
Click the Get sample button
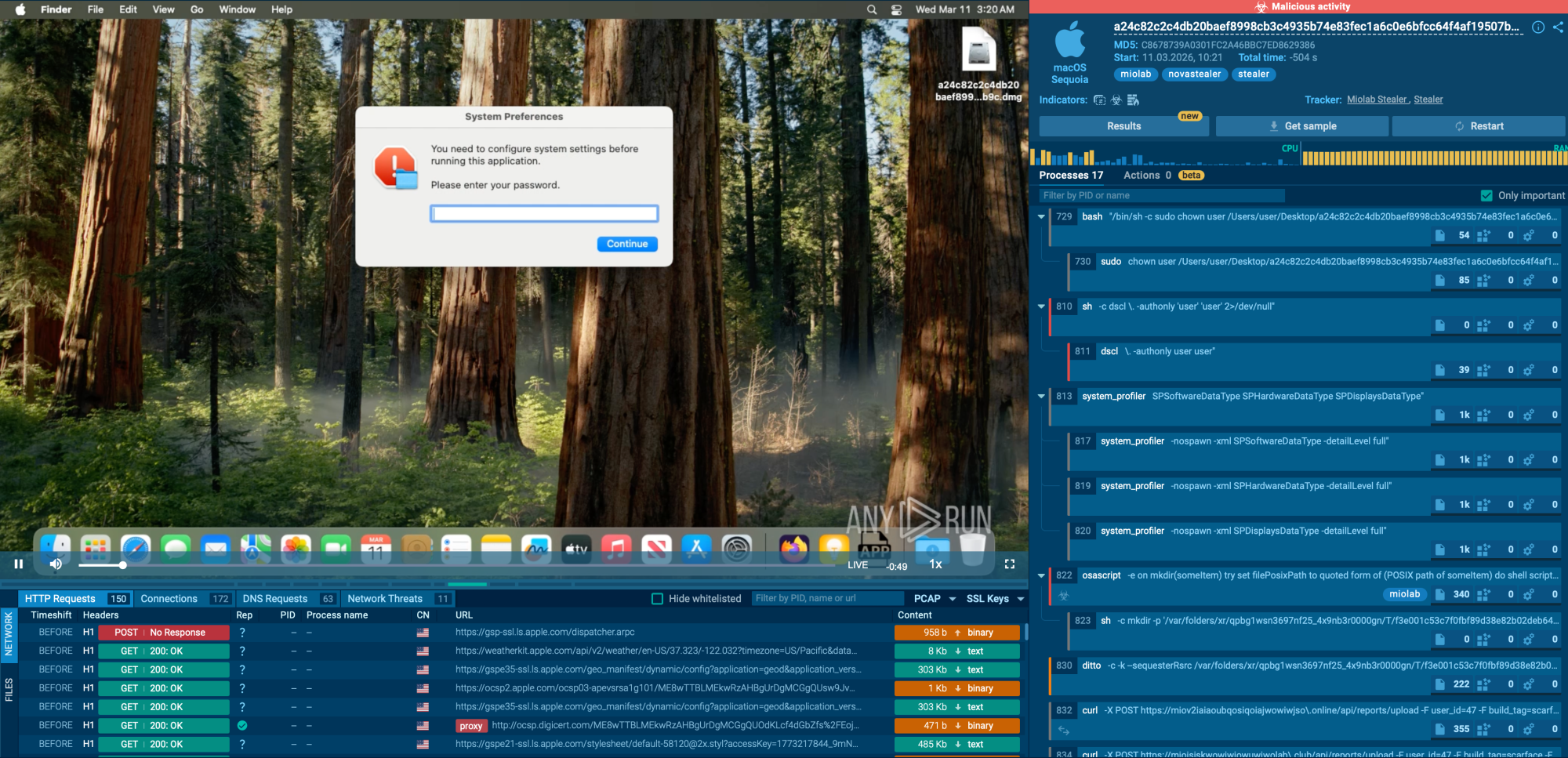(1302, 126)
